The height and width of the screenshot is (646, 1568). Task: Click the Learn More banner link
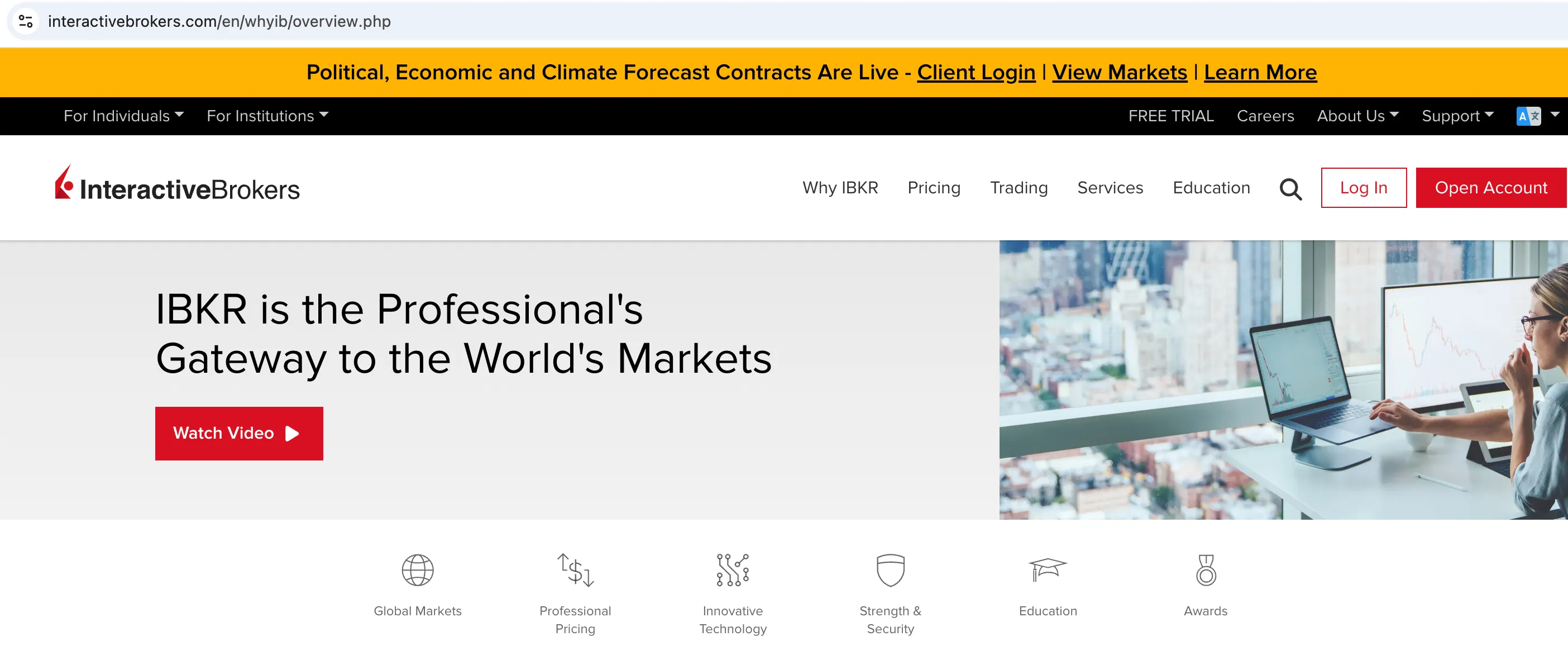click(1260, 72)
